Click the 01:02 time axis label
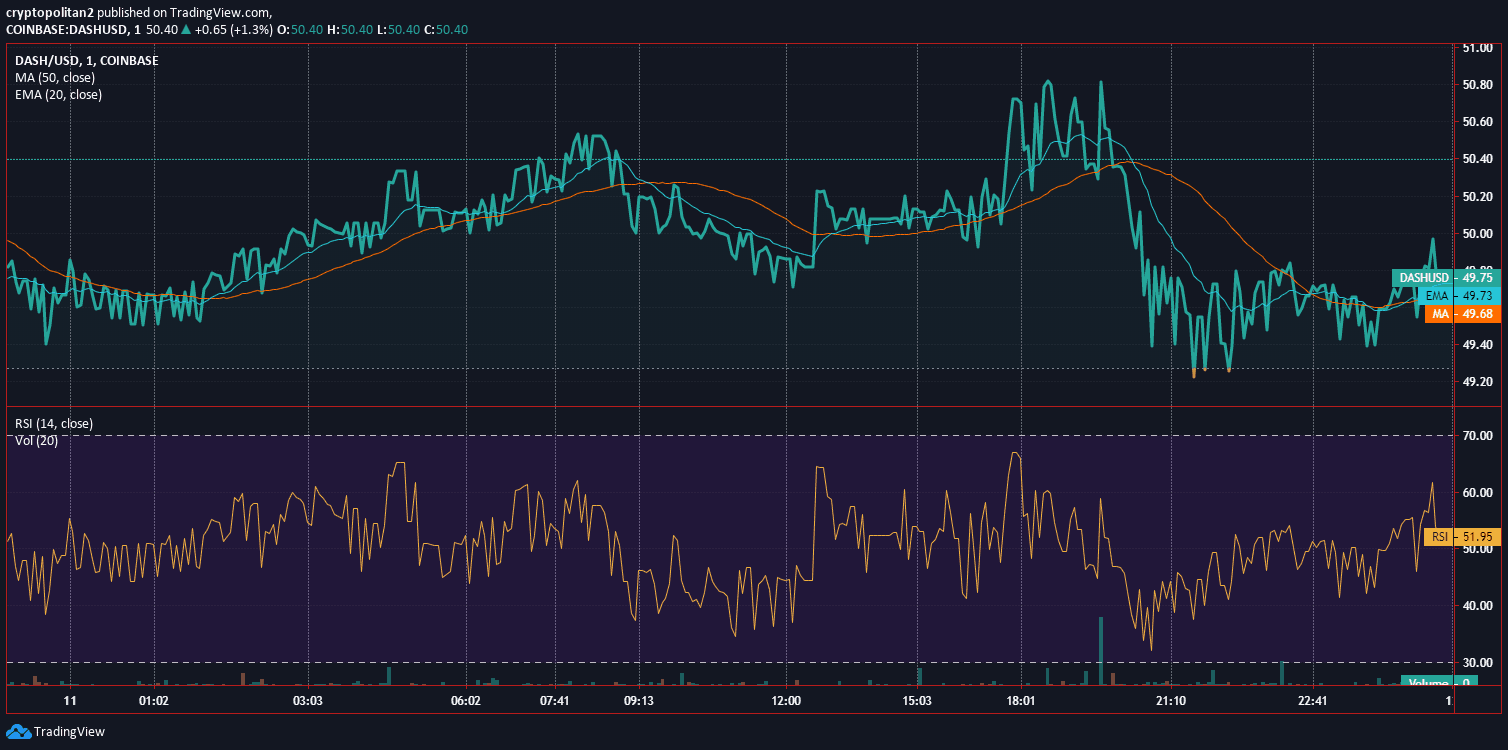Viewport: 1508px width, 750px height. pos(154,701)
